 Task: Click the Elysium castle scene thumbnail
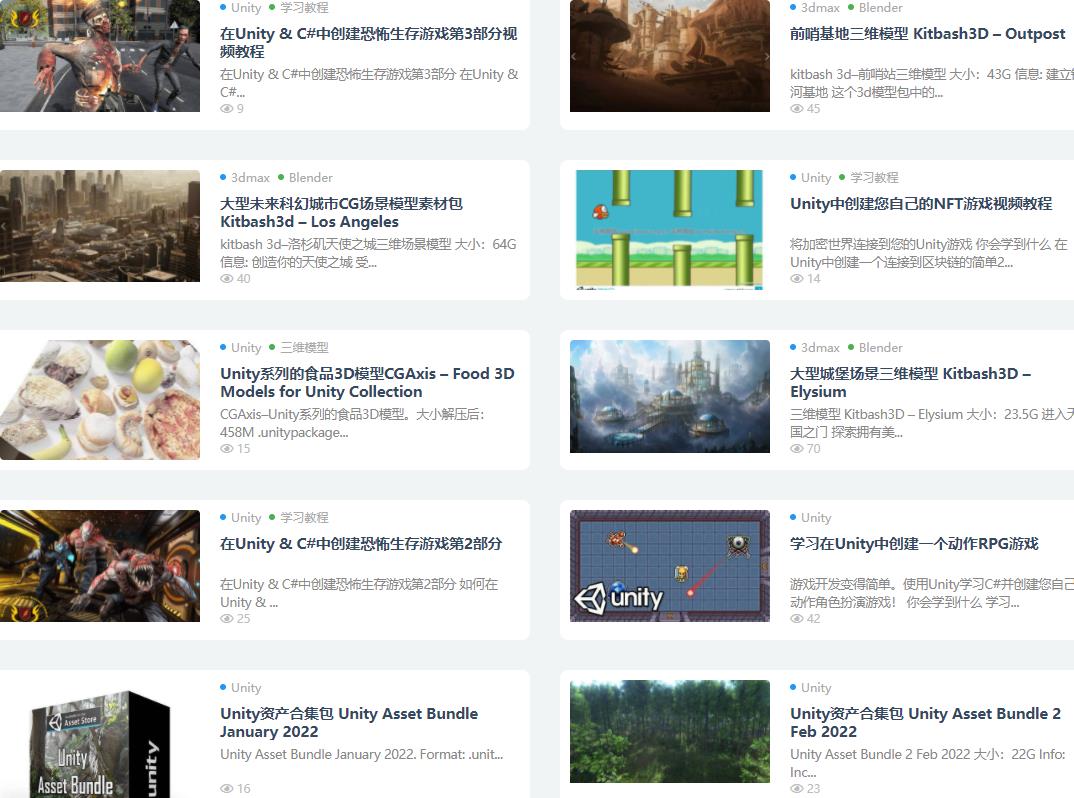tap(670, 396)
